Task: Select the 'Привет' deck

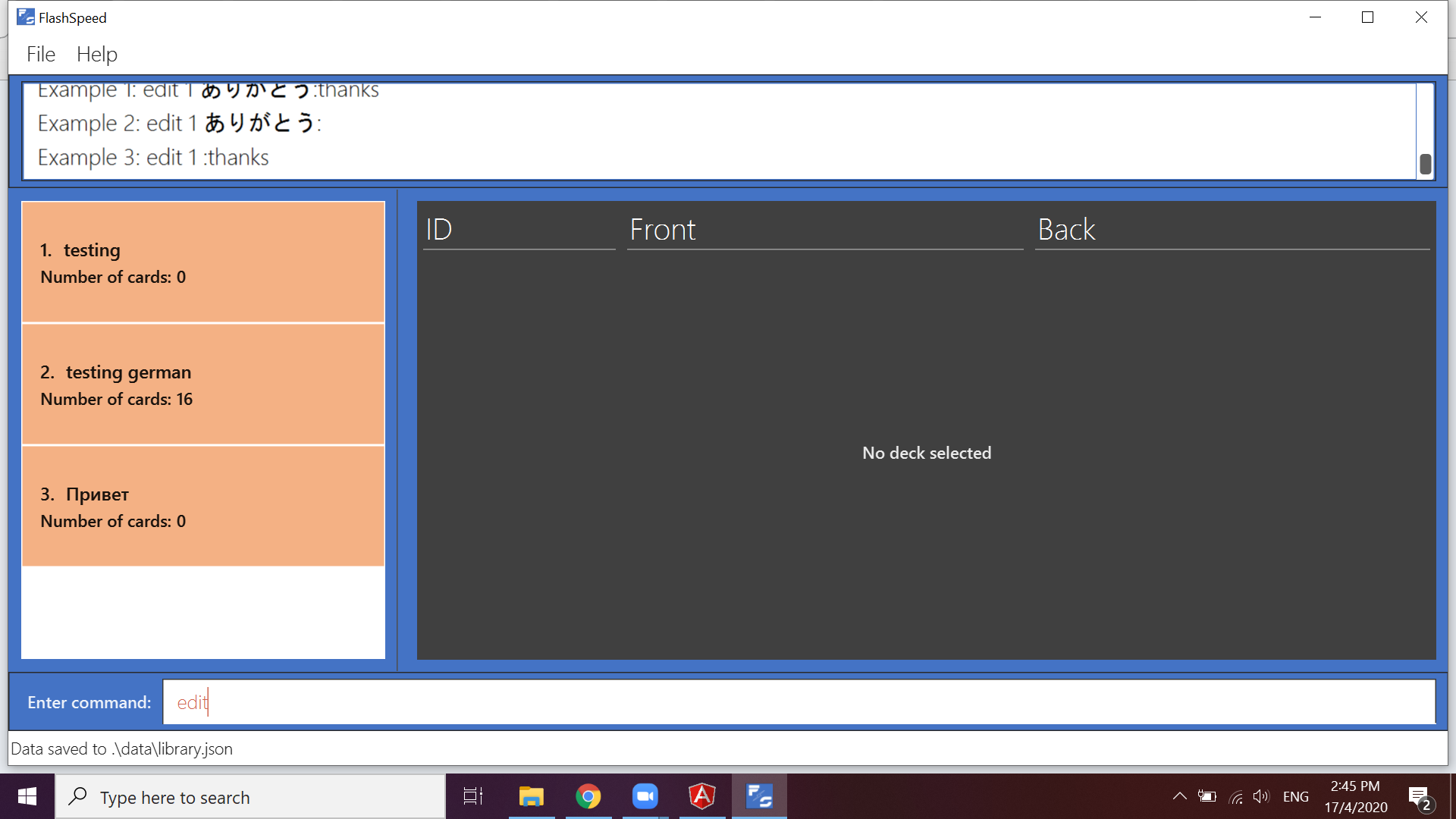Action: 202,507
